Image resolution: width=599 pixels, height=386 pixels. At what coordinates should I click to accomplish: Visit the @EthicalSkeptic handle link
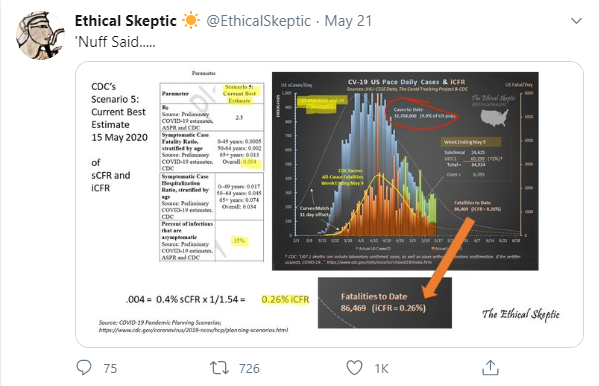pyautogui.click(x=259, y=21)
